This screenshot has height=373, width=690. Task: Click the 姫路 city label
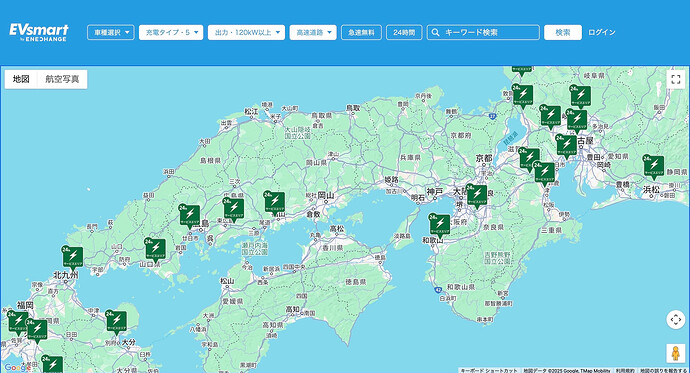click(391, 179)
